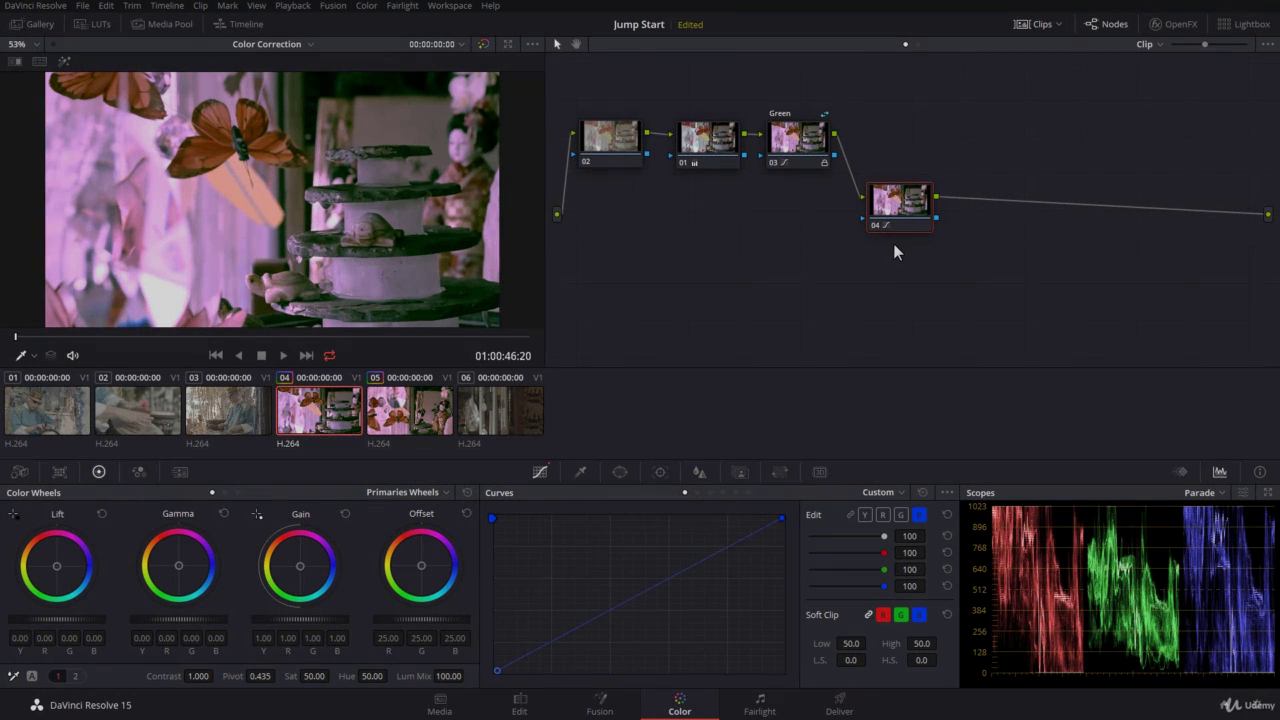Select the Qualifier eyedropper tool

click(580, 472)
